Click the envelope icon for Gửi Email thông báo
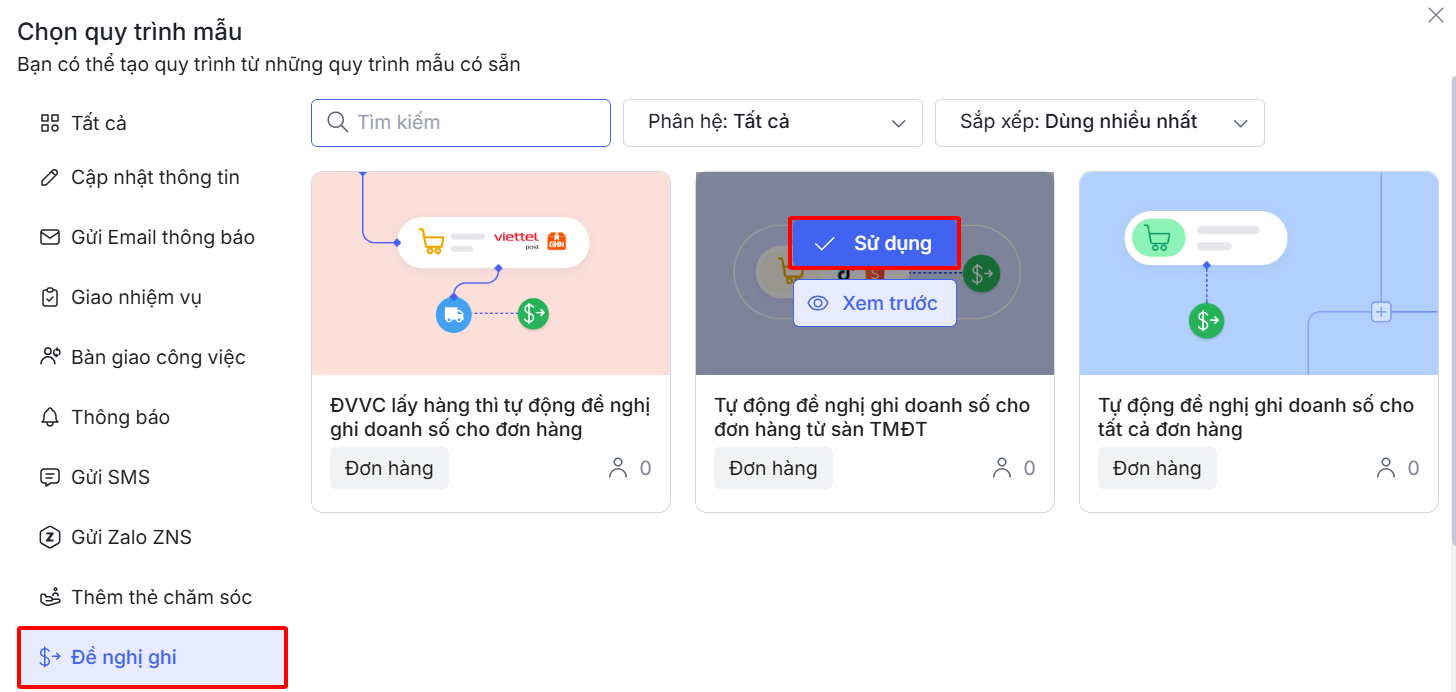Screen dimensions: 1456x692 (x=49, y=238)
